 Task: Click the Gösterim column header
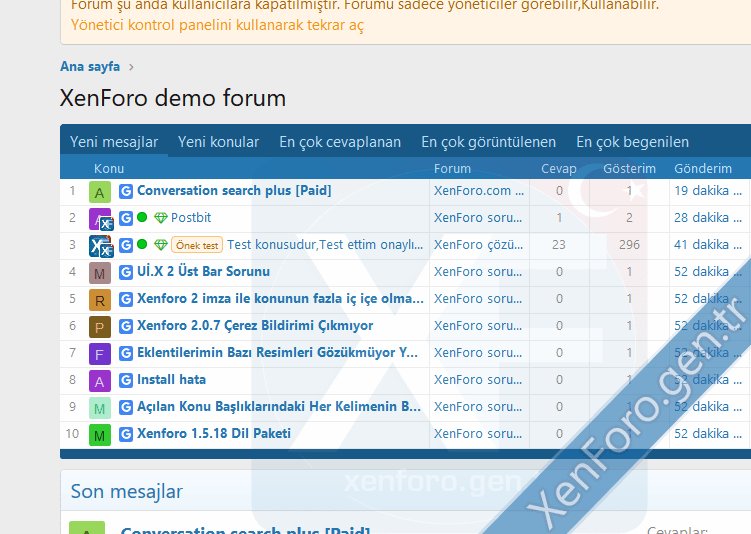tap(629, 169)
